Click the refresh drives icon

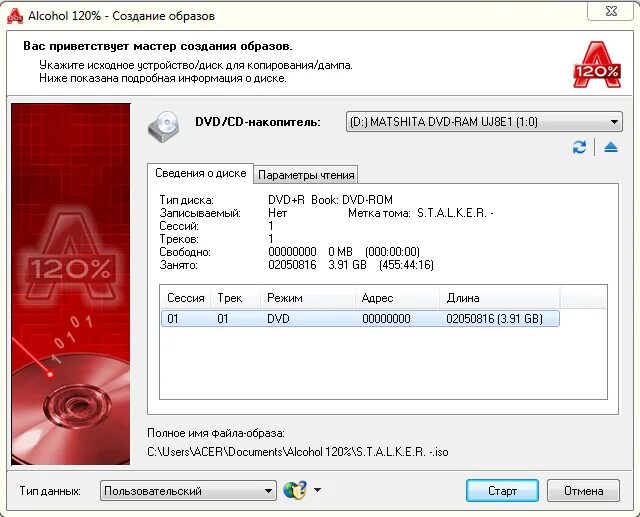[x=579, y=147]
